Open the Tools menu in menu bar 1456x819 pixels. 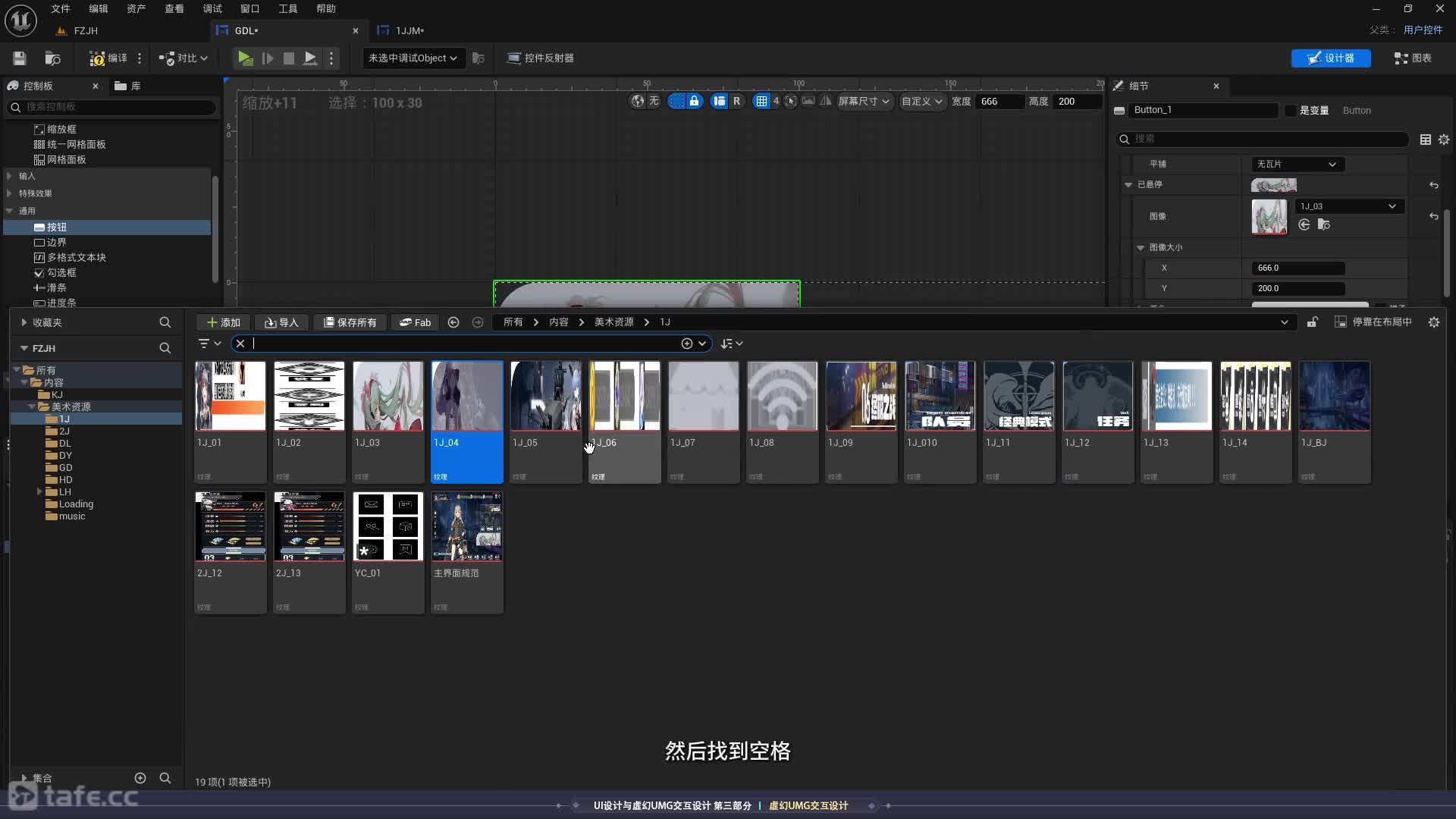[287, 8]
